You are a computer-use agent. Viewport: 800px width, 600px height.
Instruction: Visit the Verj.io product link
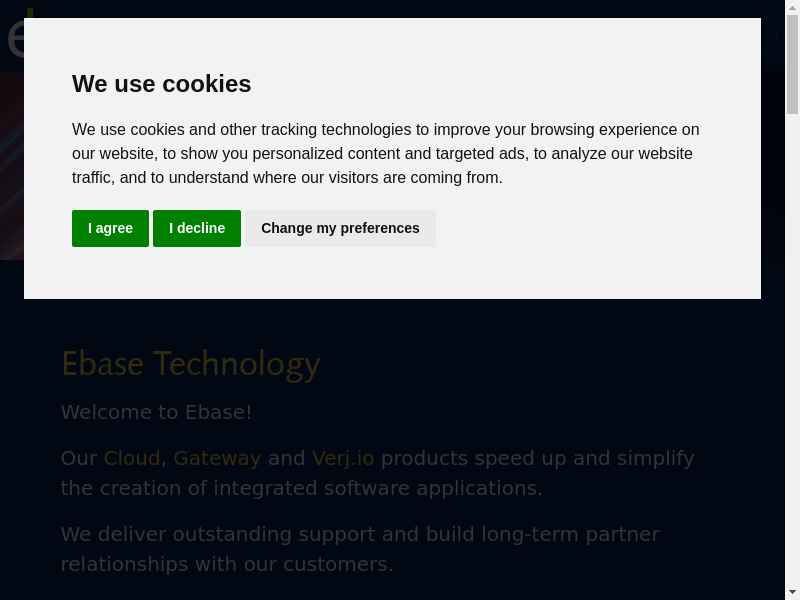343,458
